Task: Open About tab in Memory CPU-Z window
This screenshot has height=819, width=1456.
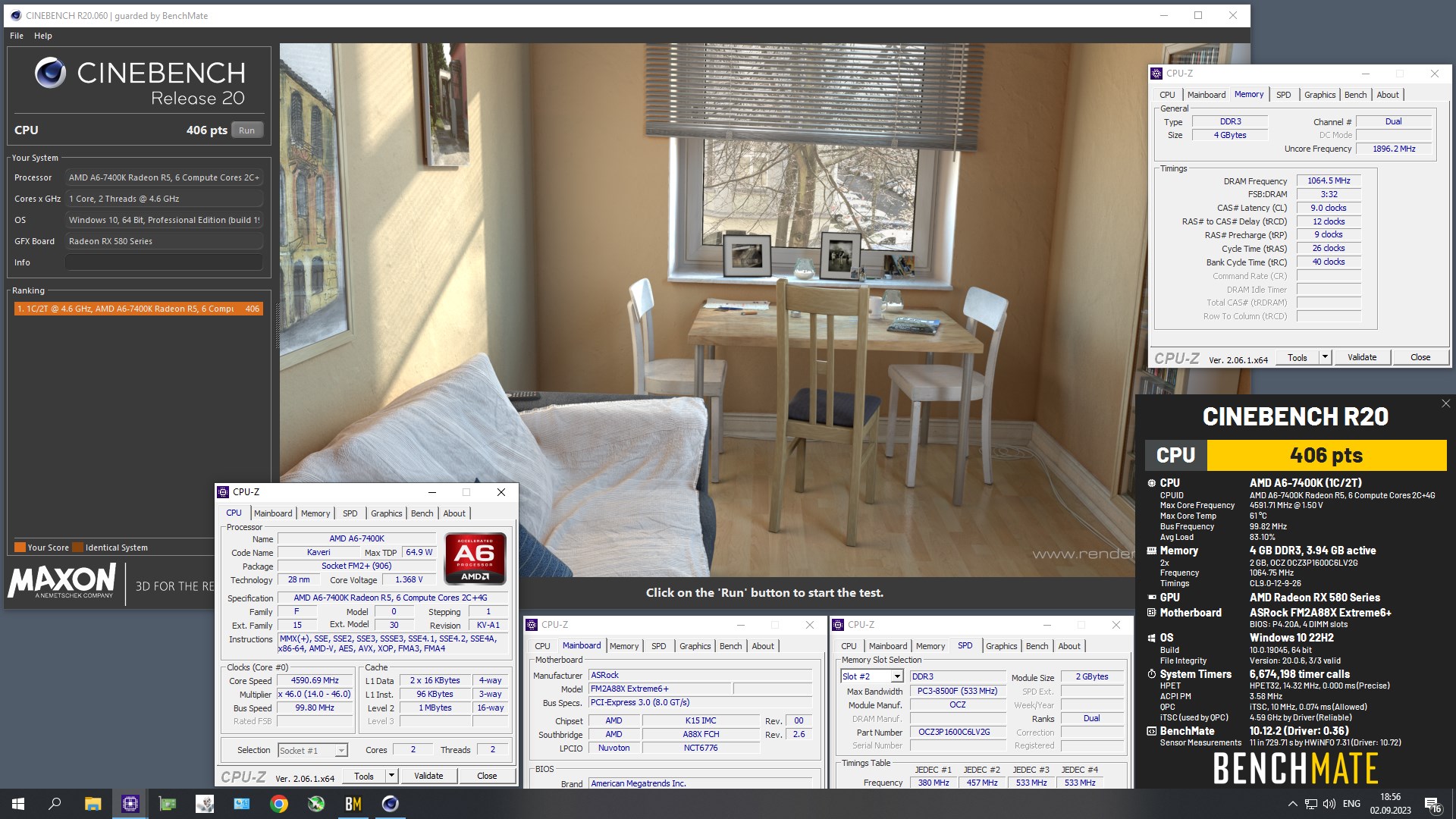Action: coord(1388,95)
